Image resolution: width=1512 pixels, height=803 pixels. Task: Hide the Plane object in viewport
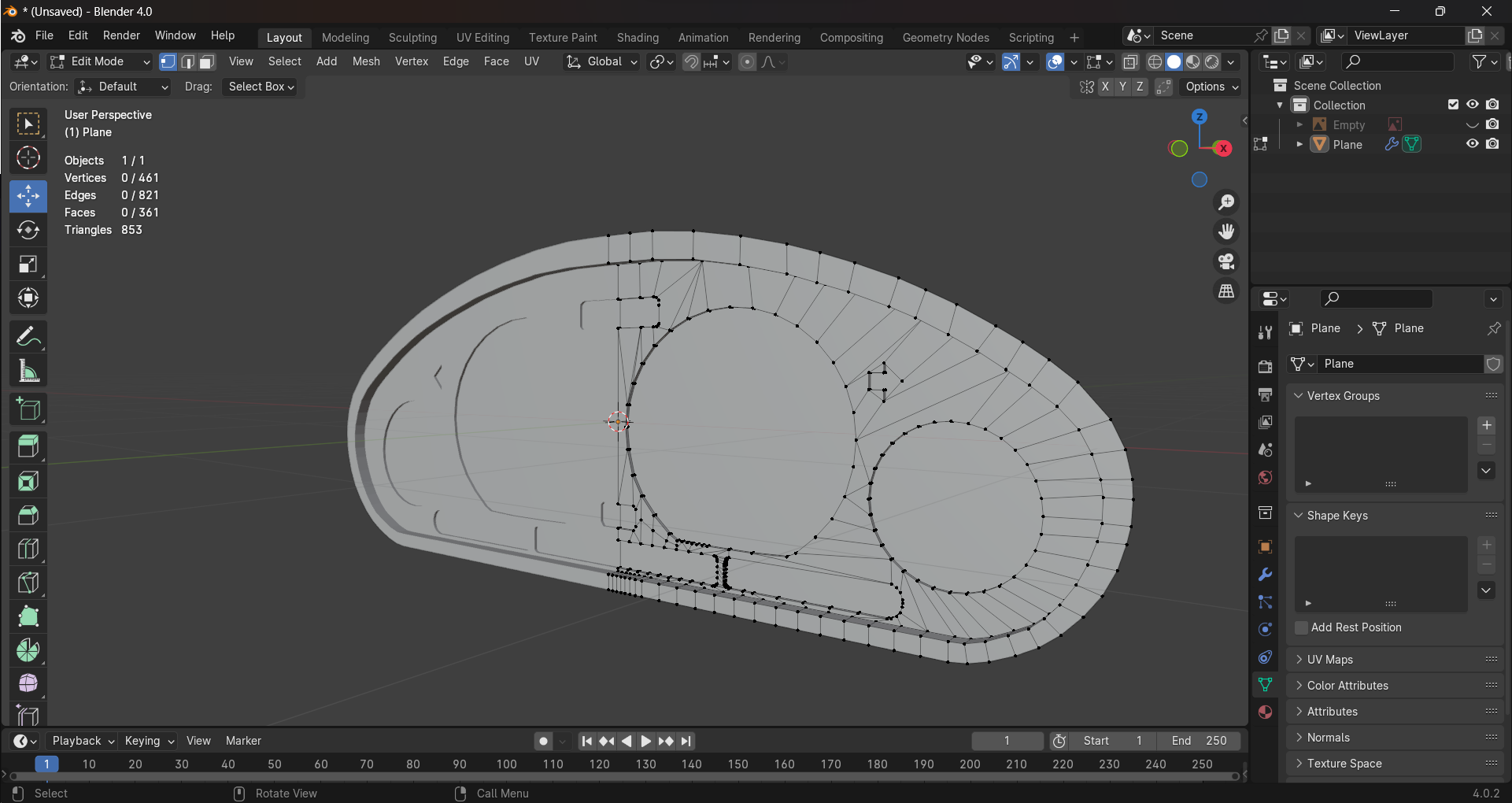(x=1472, y=144)
